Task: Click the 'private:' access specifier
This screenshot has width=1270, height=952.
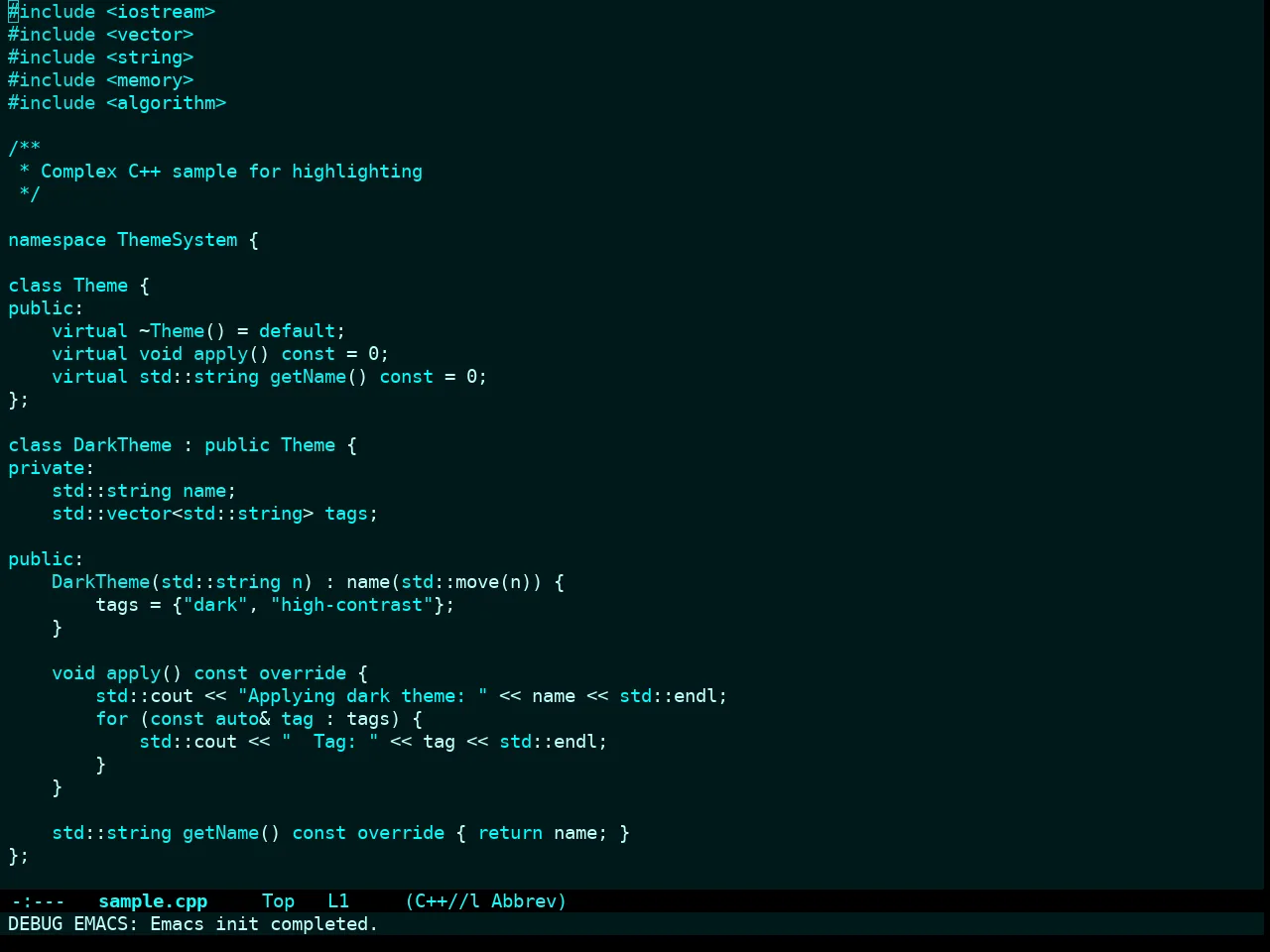Action: point(52,468)
